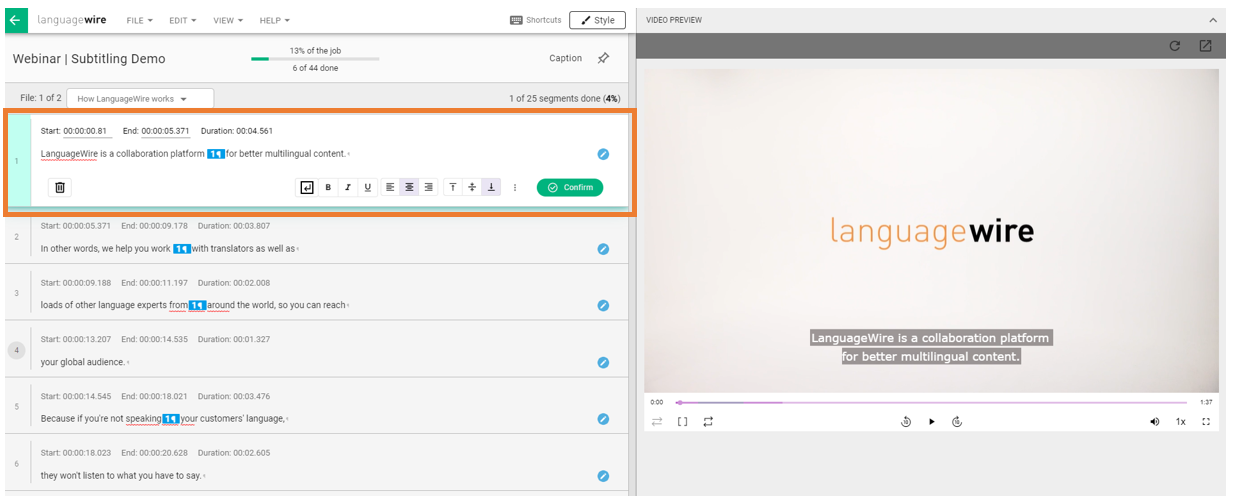Open the VIEW menu
Viewport: 1233px width, 503px height.
pos(226,20)
